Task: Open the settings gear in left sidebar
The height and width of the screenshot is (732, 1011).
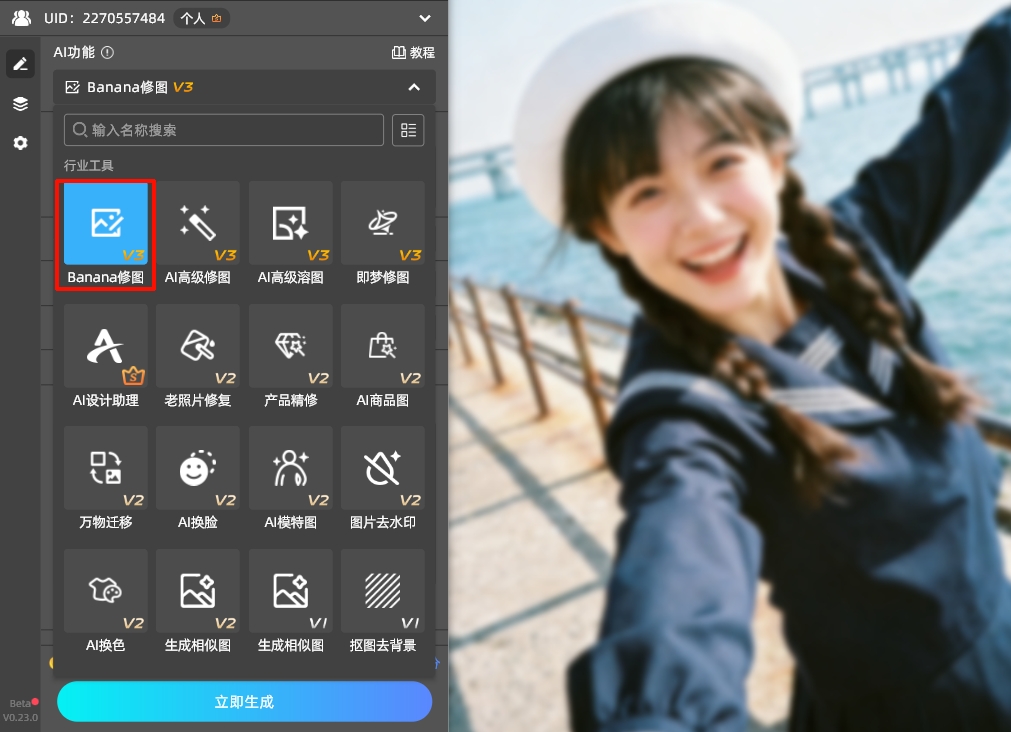Action: (x=20, y=143)
